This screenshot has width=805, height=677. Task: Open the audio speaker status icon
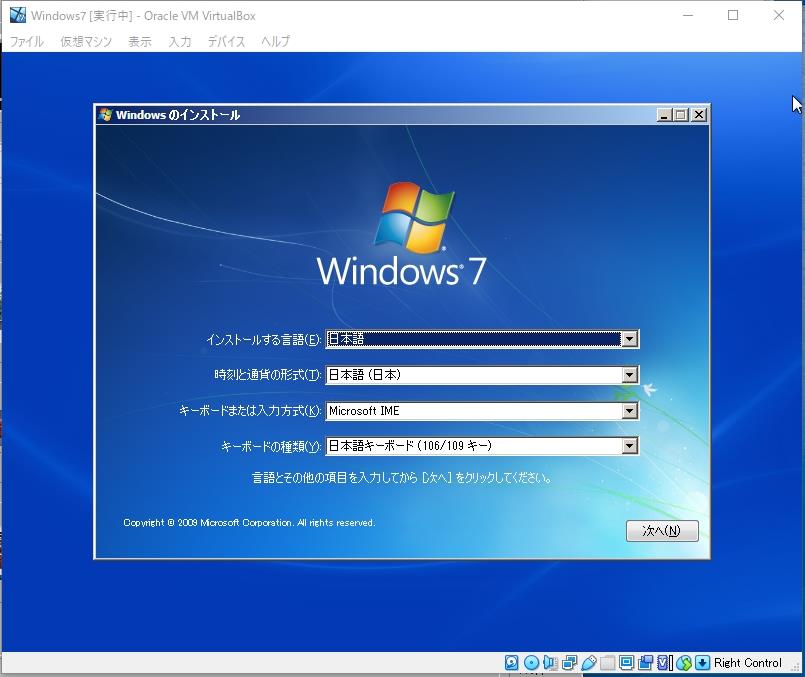[550, 663]
